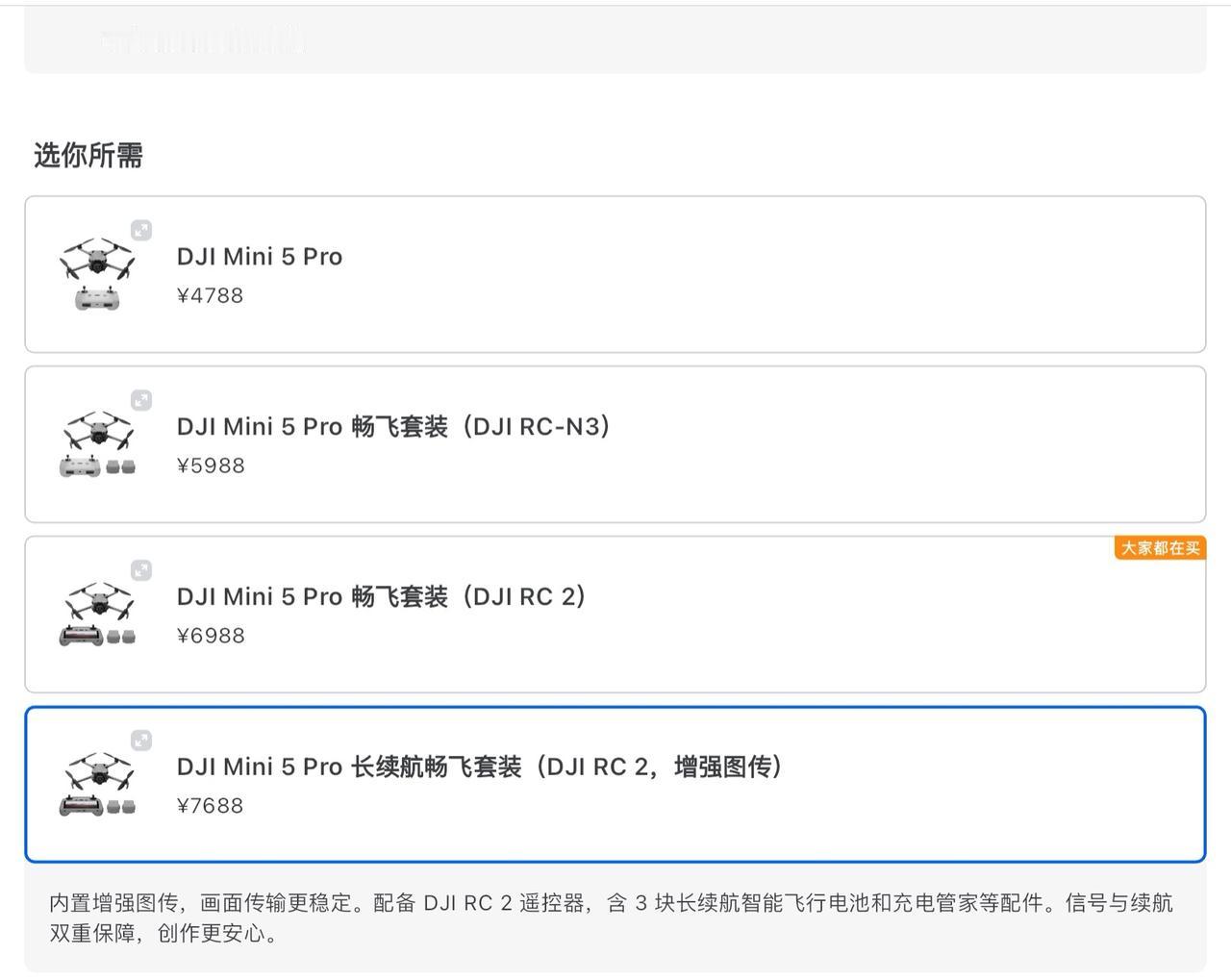Click the ¥4788 price text
This screenshot has width=1231, height=980.
click(x=211, y=295)
